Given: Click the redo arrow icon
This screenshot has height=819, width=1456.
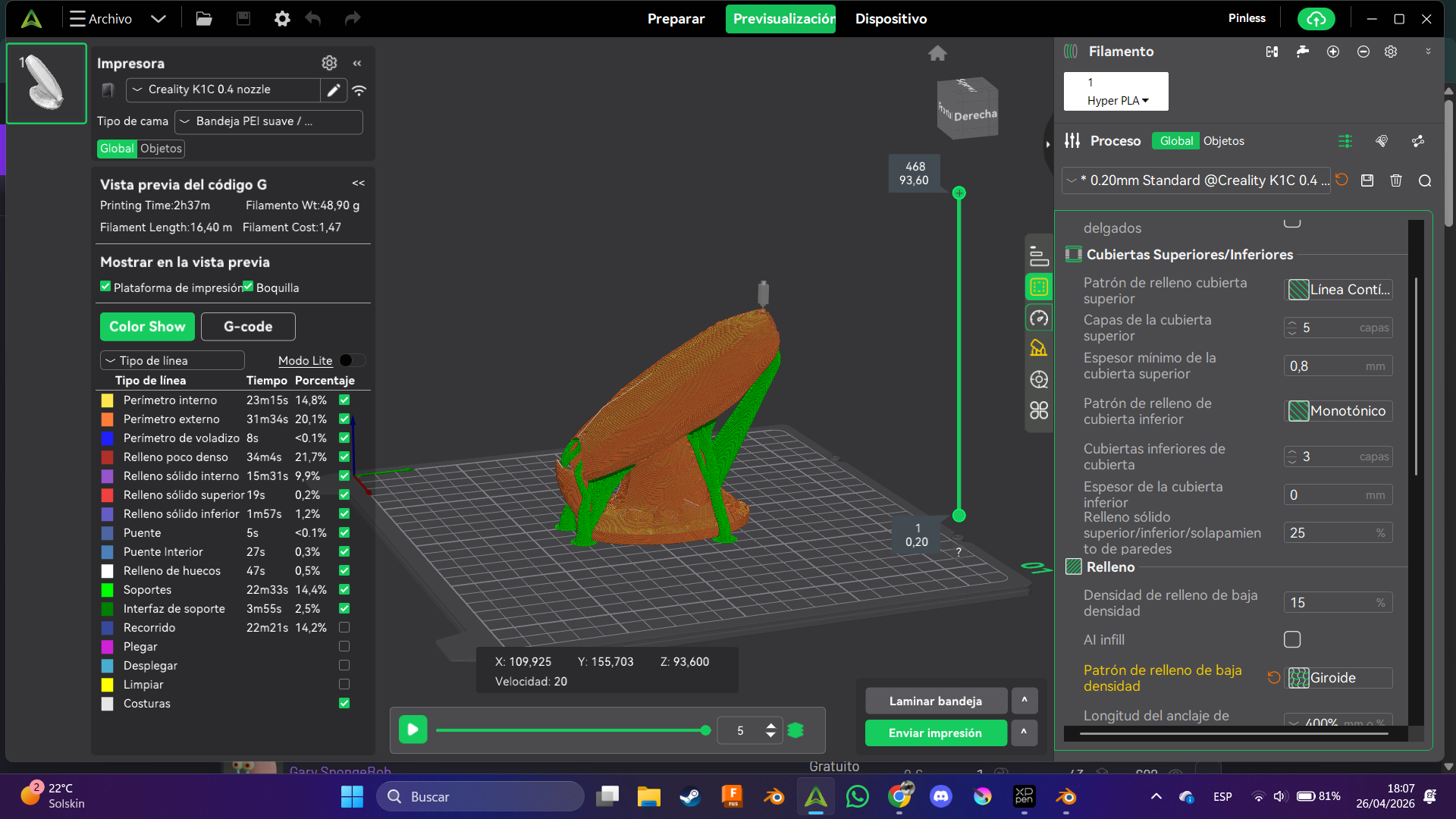Looking at the screenshot, I should click(x=353, y=19).
